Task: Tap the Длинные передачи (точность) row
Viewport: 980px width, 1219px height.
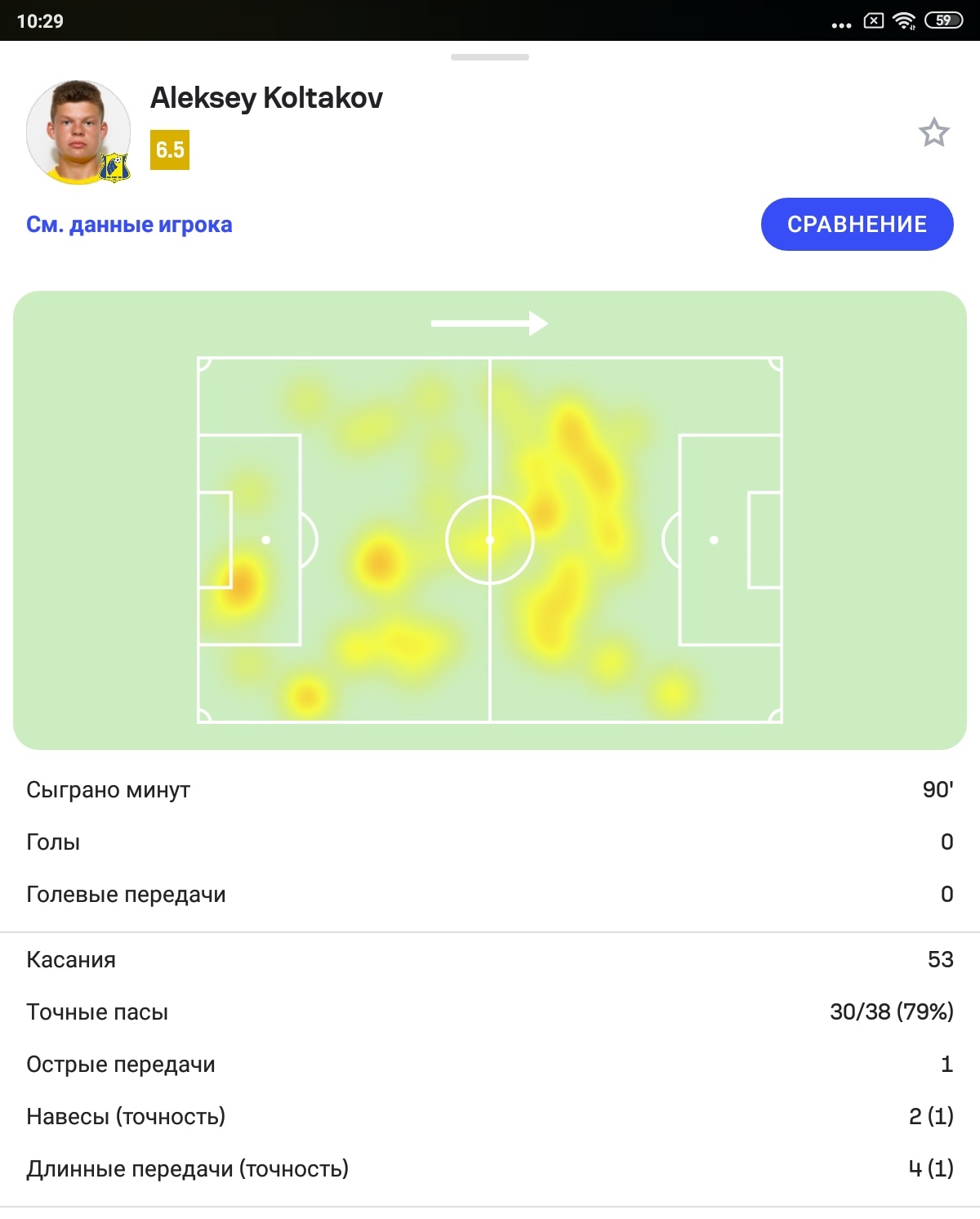Action: pyautogui.click(x=490, y=1168)
